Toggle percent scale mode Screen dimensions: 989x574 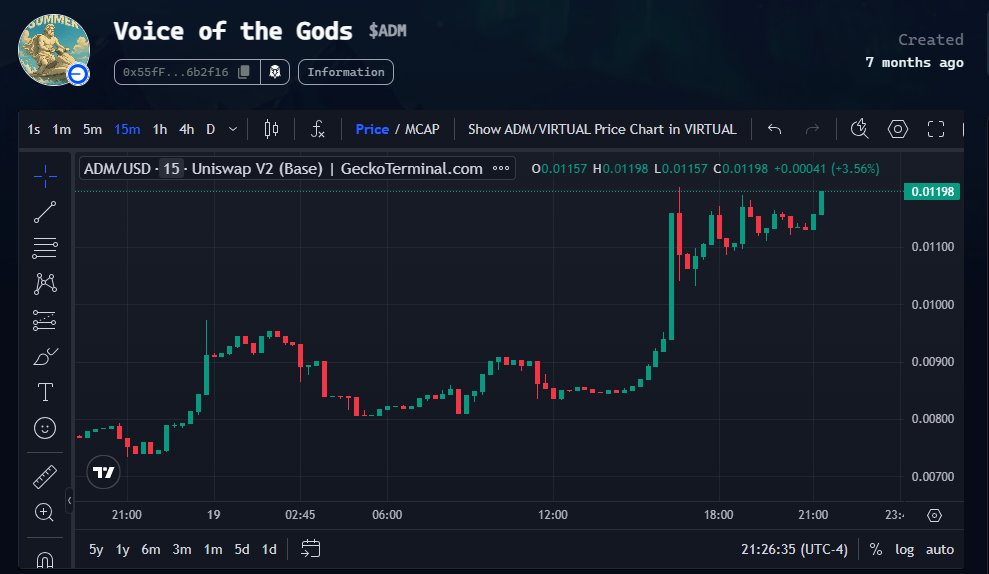(875, 549)
